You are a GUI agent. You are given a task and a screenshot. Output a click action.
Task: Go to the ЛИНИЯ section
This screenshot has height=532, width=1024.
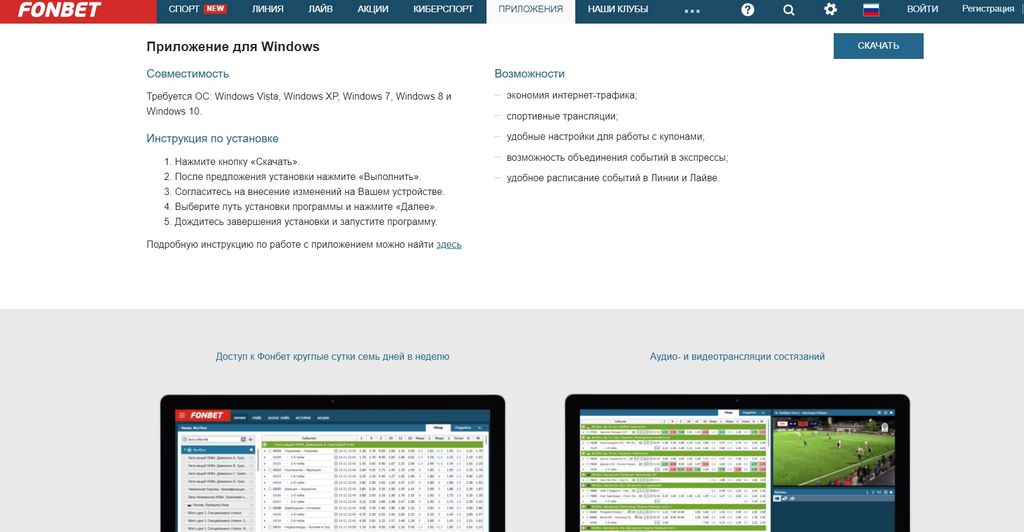(x=268, y=9)
